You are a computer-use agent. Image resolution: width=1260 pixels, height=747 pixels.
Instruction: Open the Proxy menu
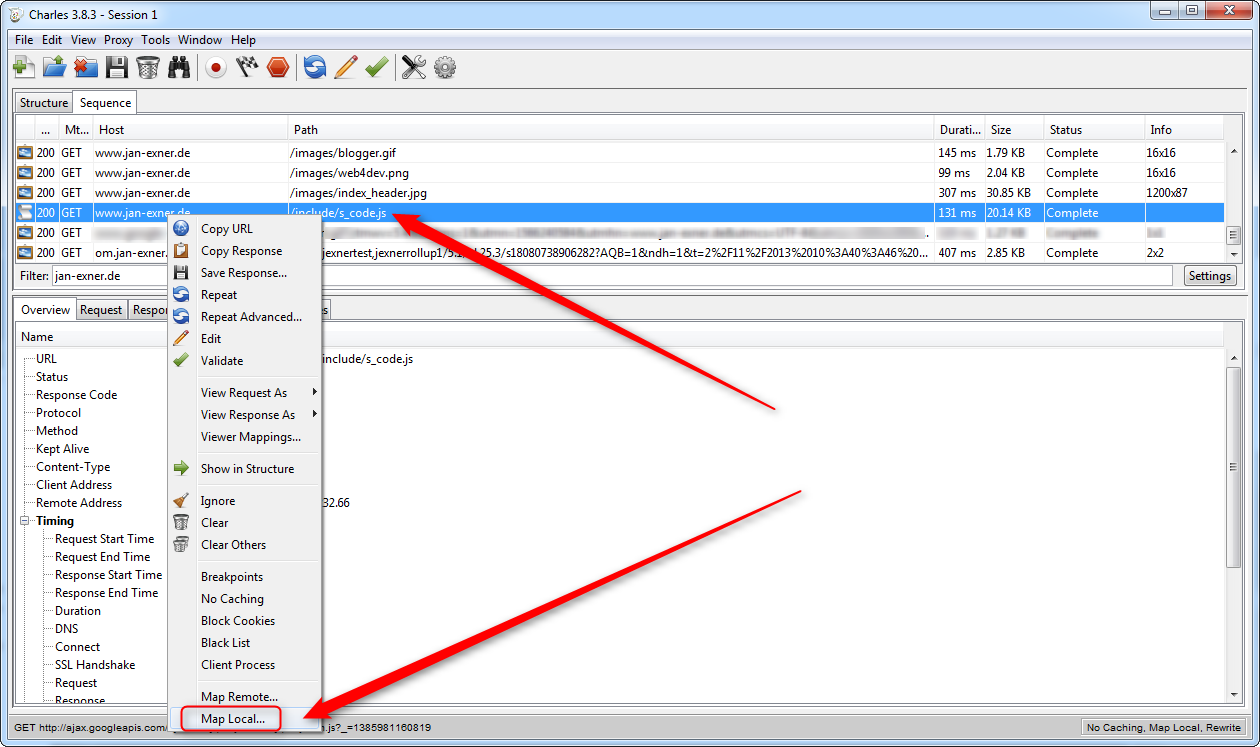[x=118, y=40]
